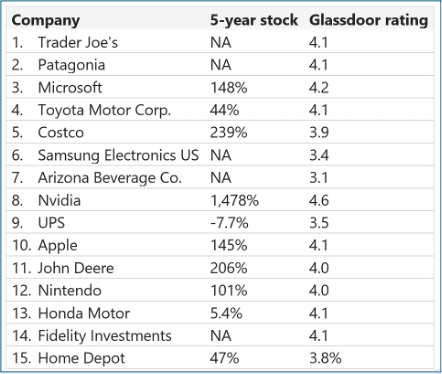Select the Home Depot company cell

(81, 359)
